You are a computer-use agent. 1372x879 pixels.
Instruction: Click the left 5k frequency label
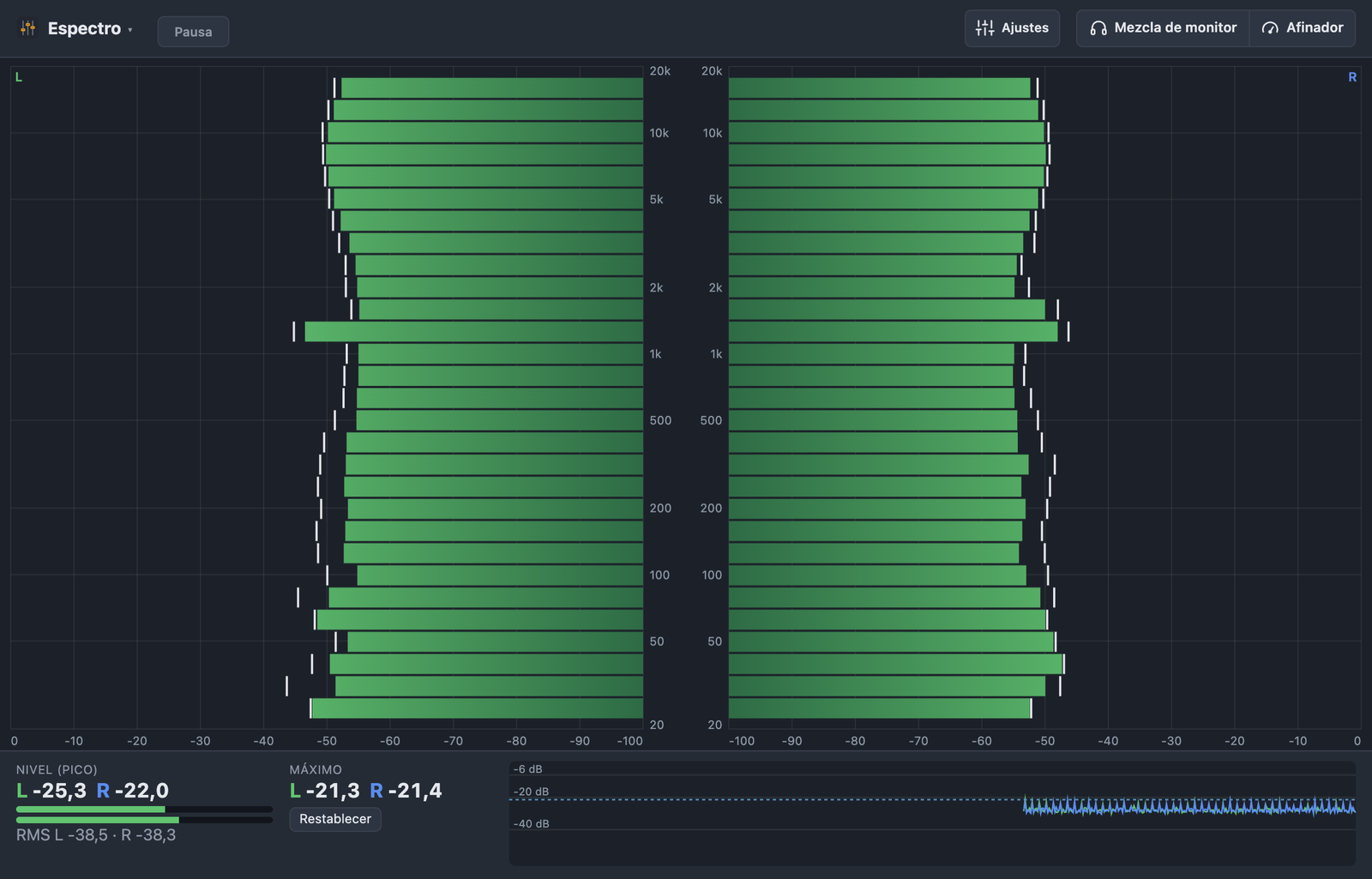click(657, 199)
